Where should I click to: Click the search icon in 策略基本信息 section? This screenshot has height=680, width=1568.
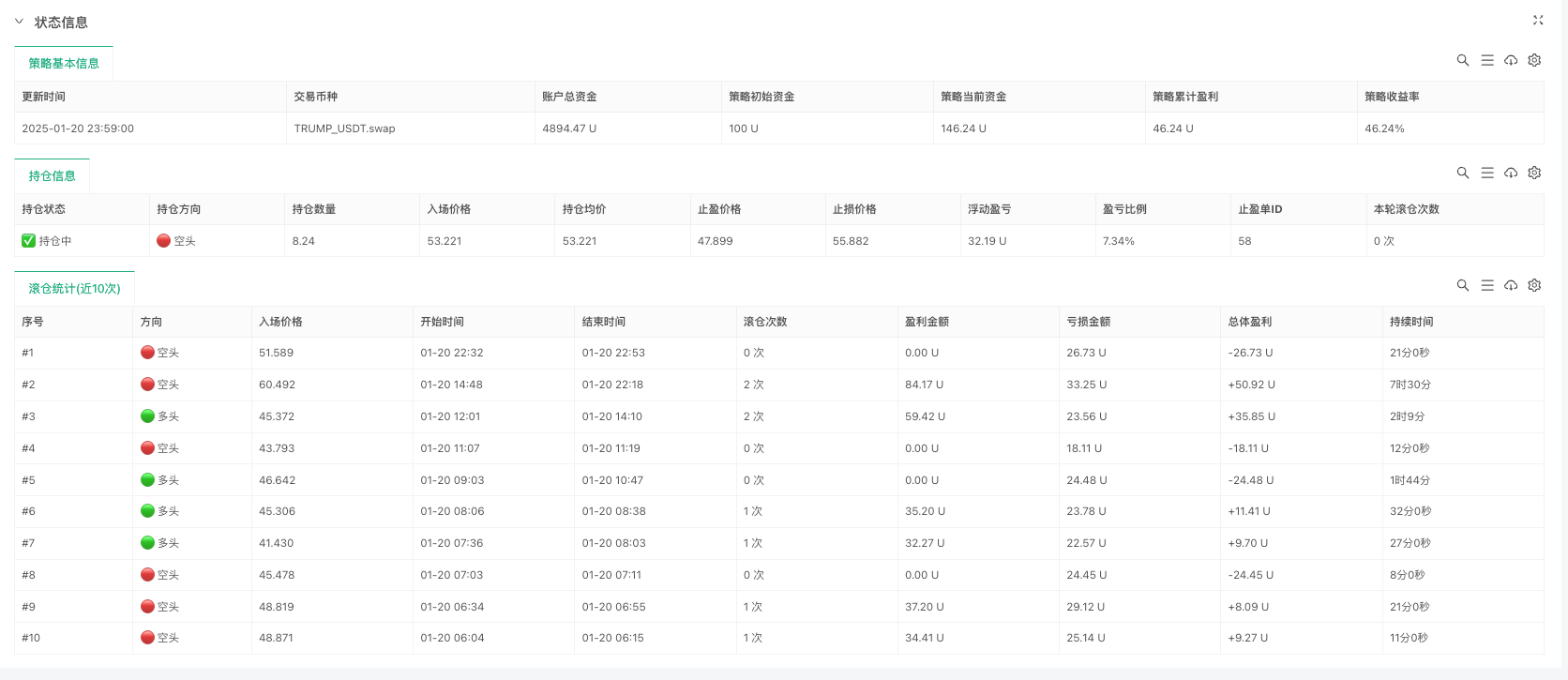click(x=1462, y=60)
